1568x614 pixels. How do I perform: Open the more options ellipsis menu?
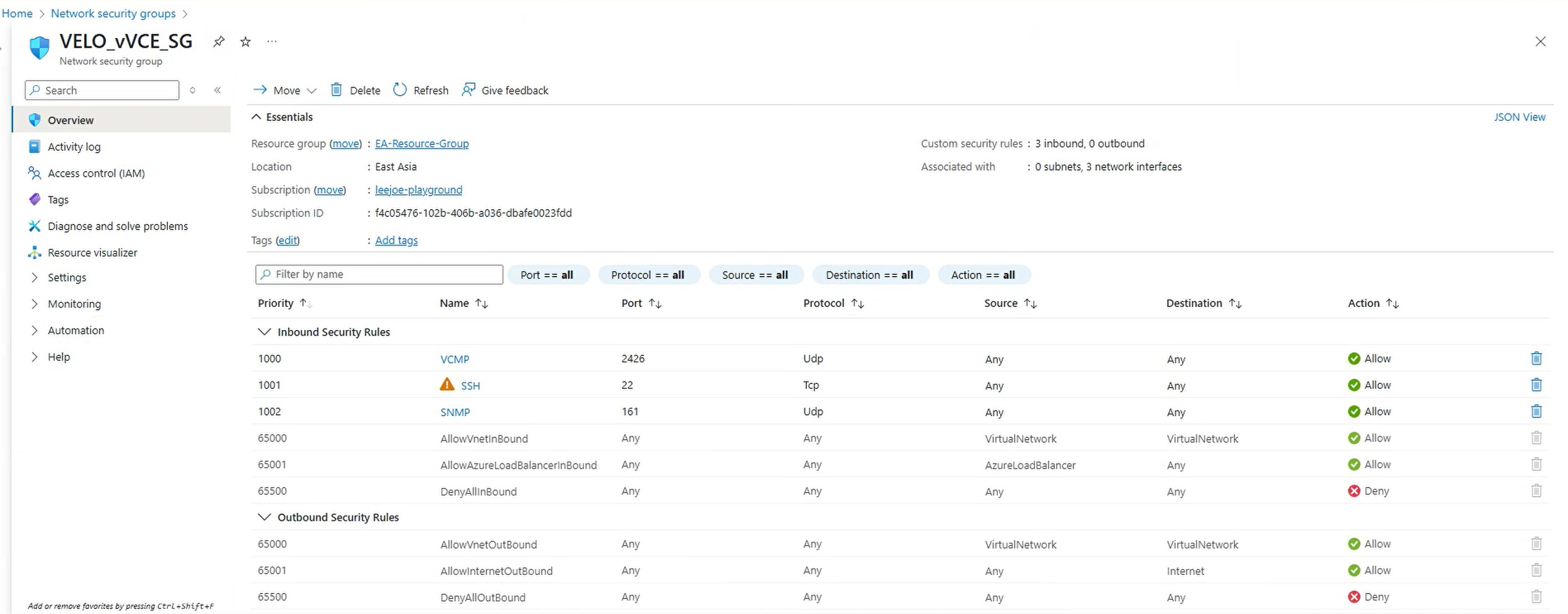271,42
